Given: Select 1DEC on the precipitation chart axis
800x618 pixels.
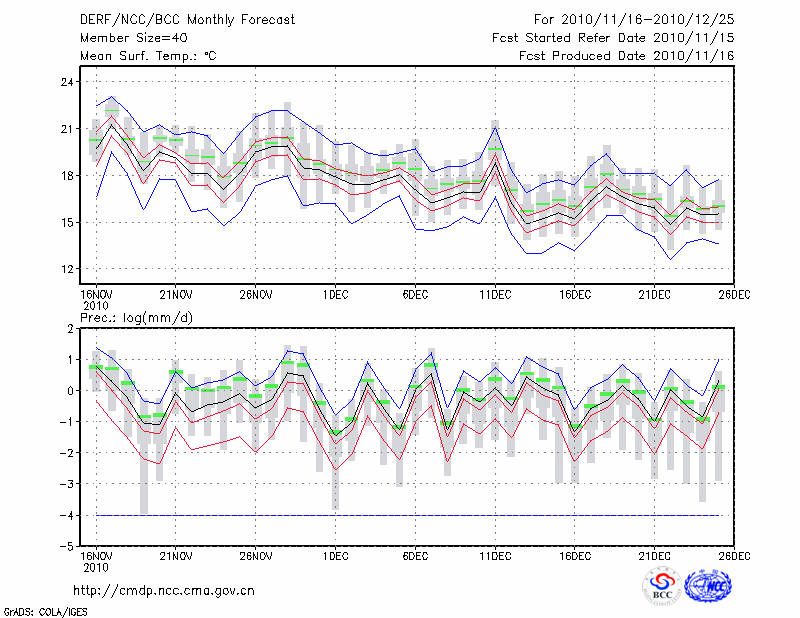Looking at the screenshot, I should tap(335, 556).
